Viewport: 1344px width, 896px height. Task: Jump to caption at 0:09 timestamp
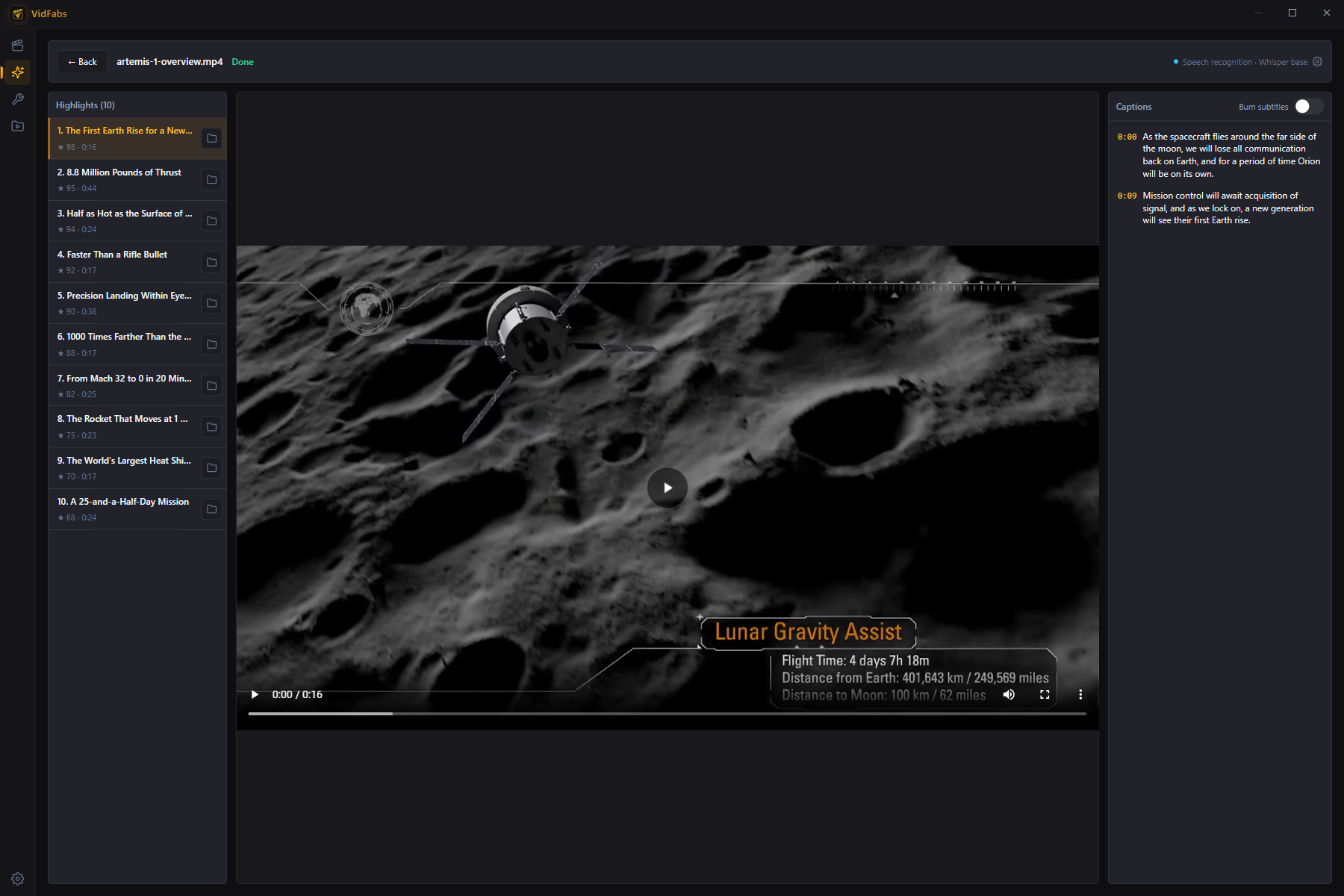coord(1127,196)
